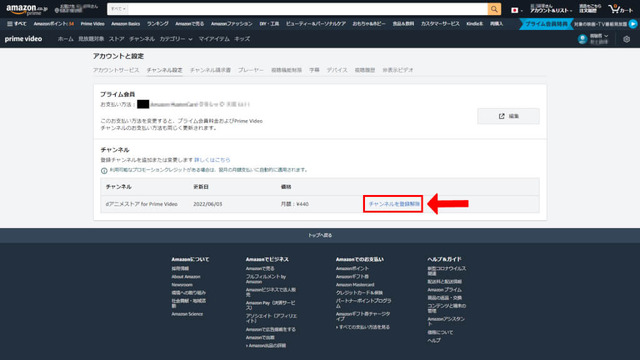Click play icon on Prime promo banner
The width and height of the screenshot is (640, 360).
[x=633, y=24]
